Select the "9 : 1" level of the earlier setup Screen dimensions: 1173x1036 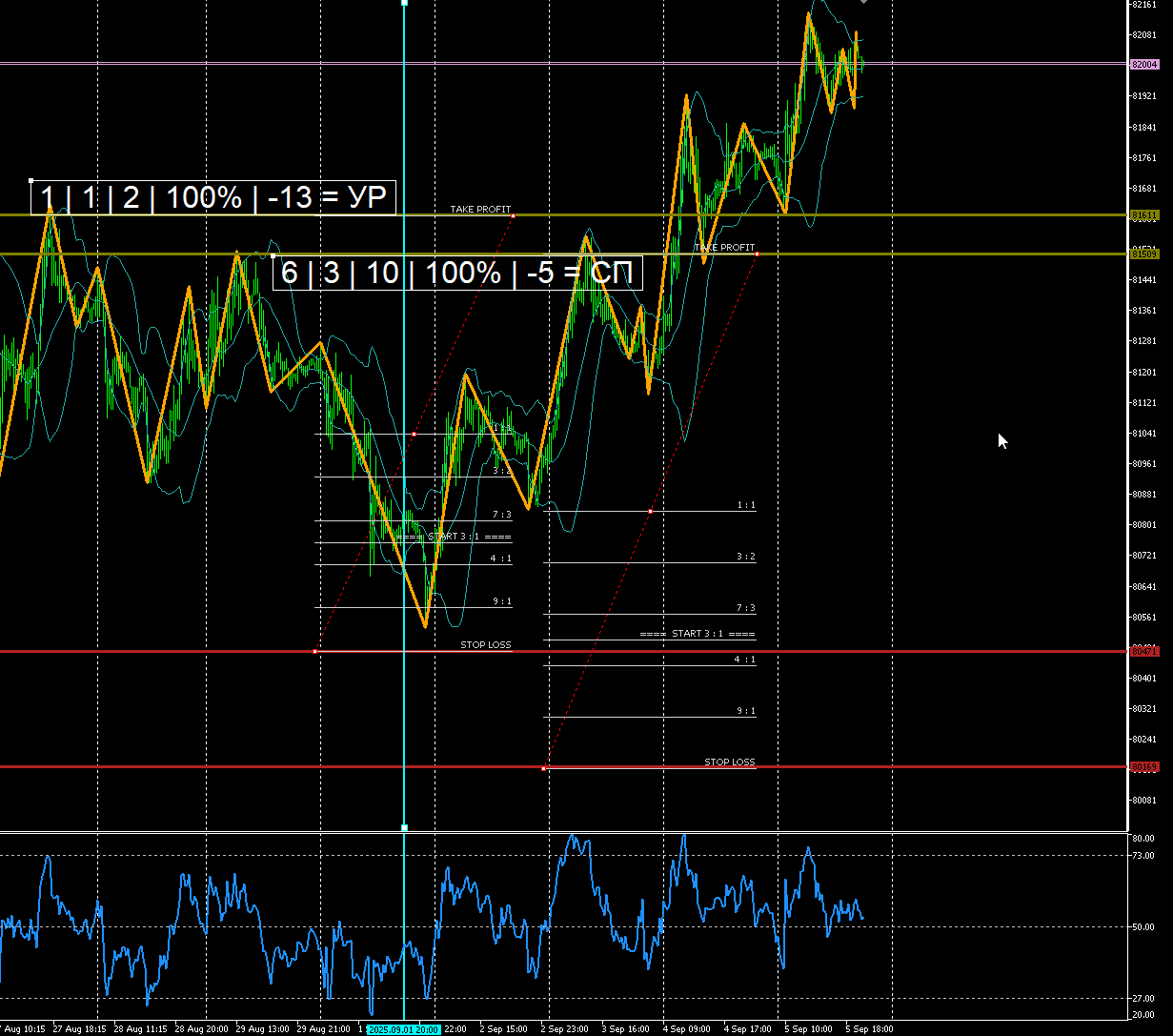(501, 601)
